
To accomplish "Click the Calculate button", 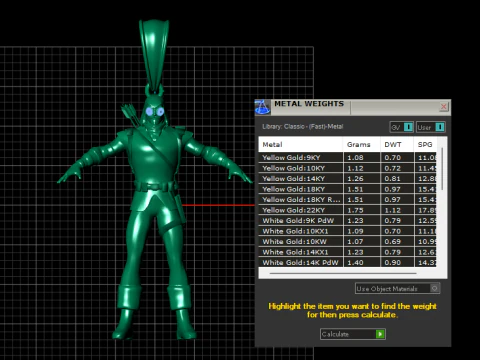I will coord(353,334).
